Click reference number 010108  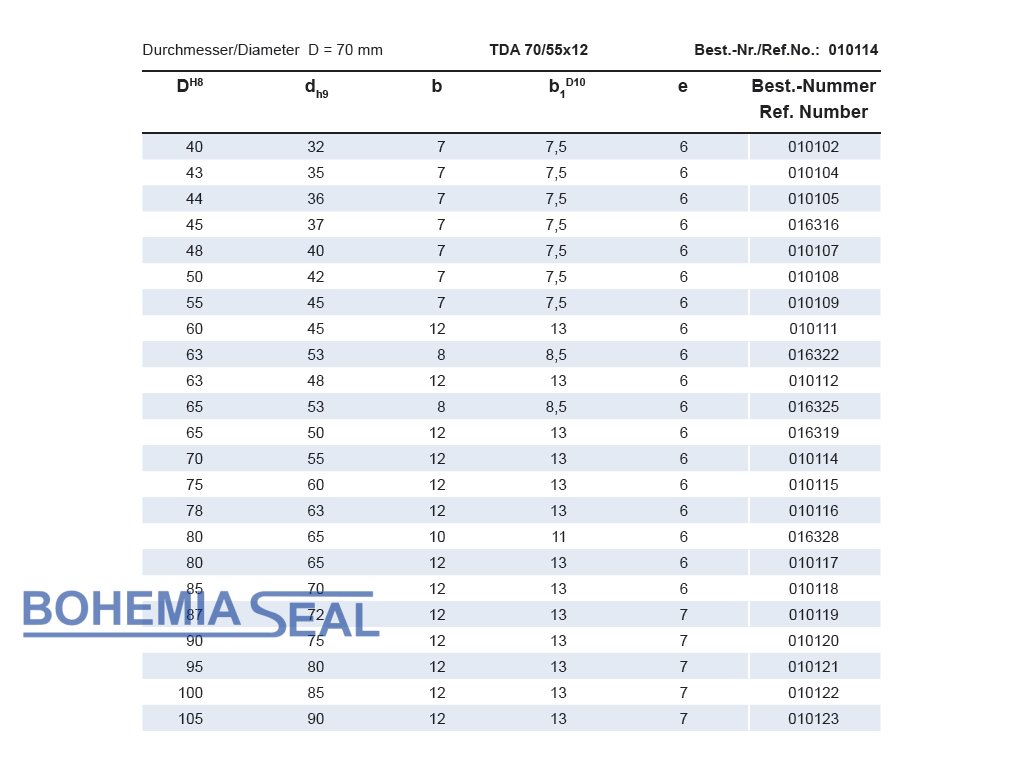(813, 277)
